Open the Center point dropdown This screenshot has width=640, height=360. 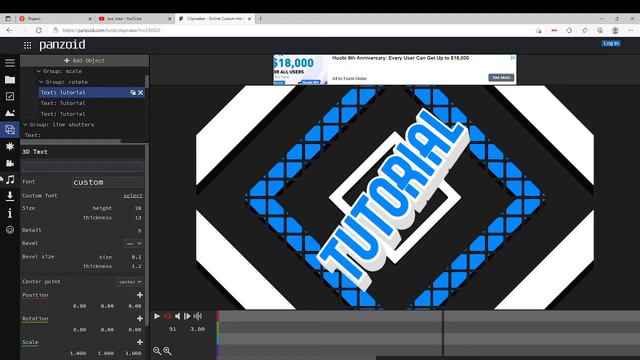tap(130, 282)
